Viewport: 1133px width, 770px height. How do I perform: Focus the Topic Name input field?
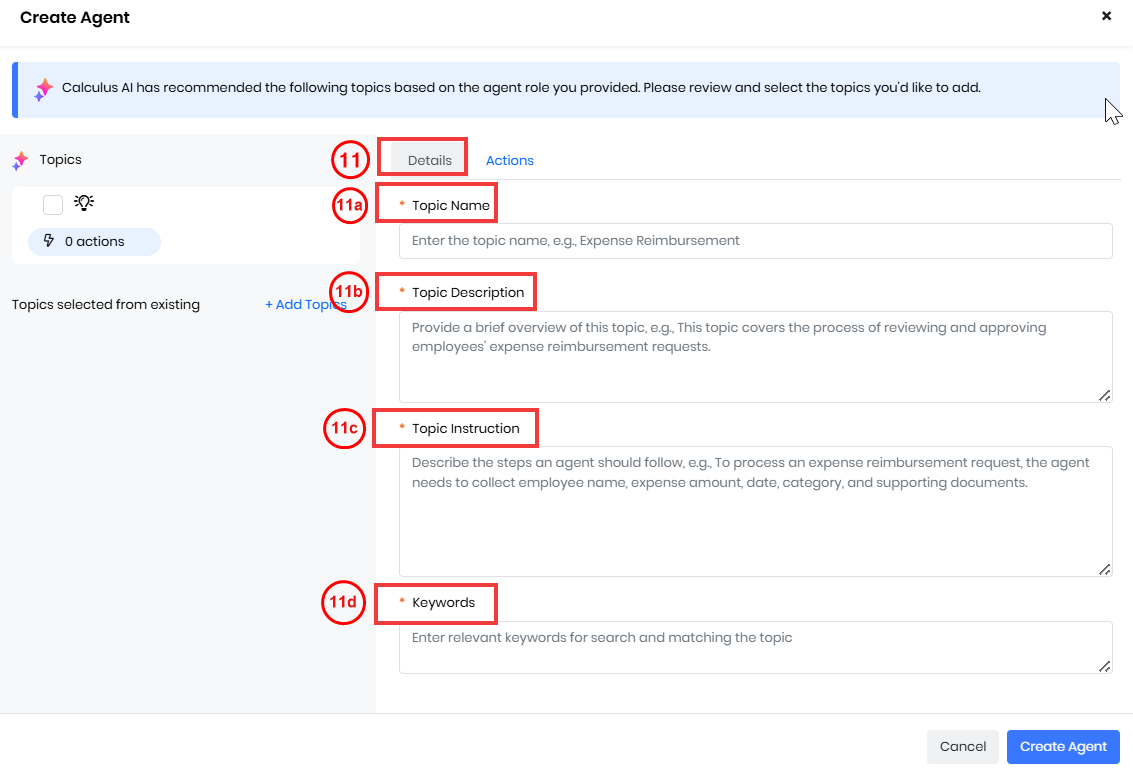(x=755, y=241)
